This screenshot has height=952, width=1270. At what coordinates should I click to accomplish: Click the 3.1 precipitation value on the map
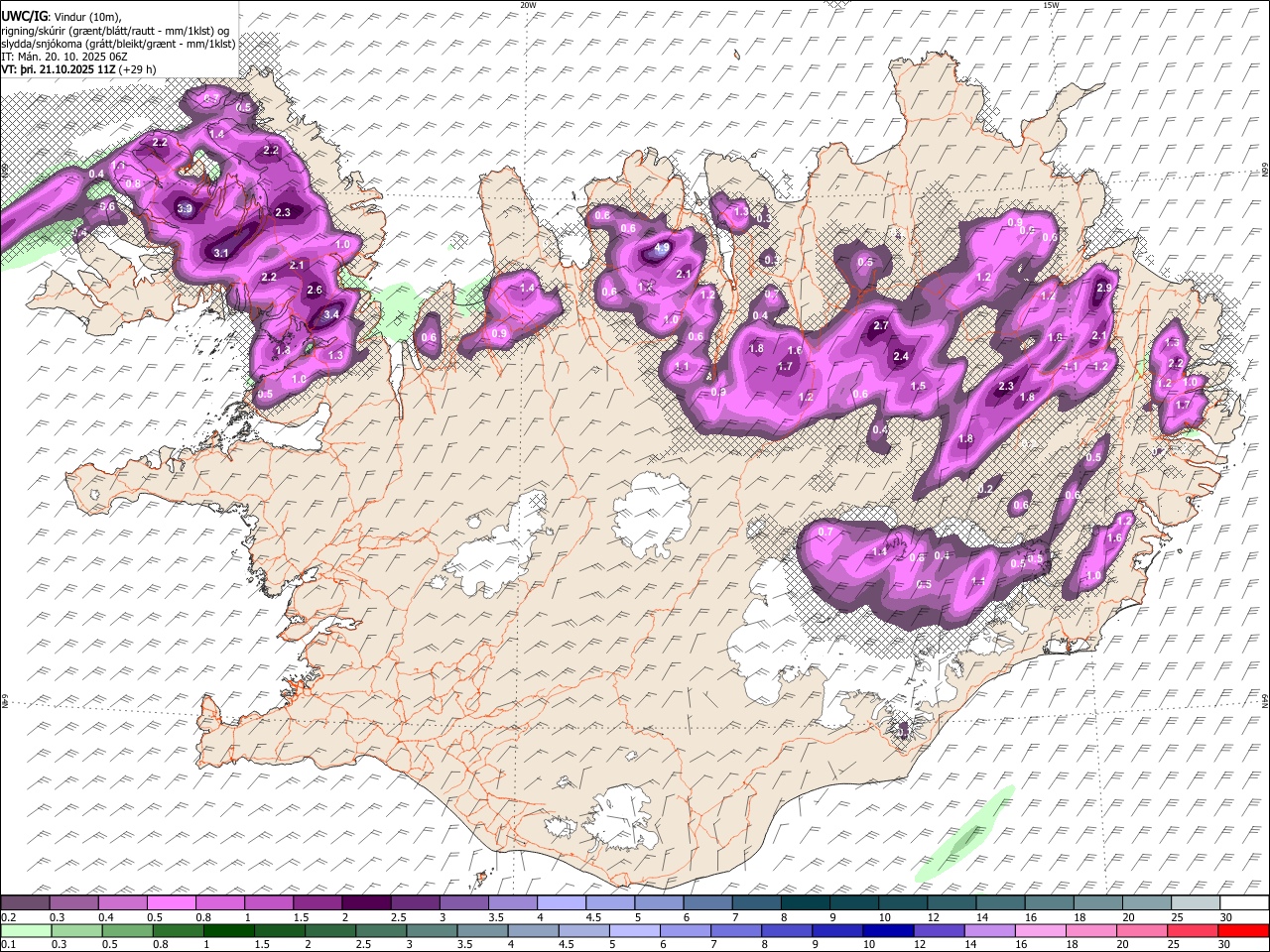point(221,253)
